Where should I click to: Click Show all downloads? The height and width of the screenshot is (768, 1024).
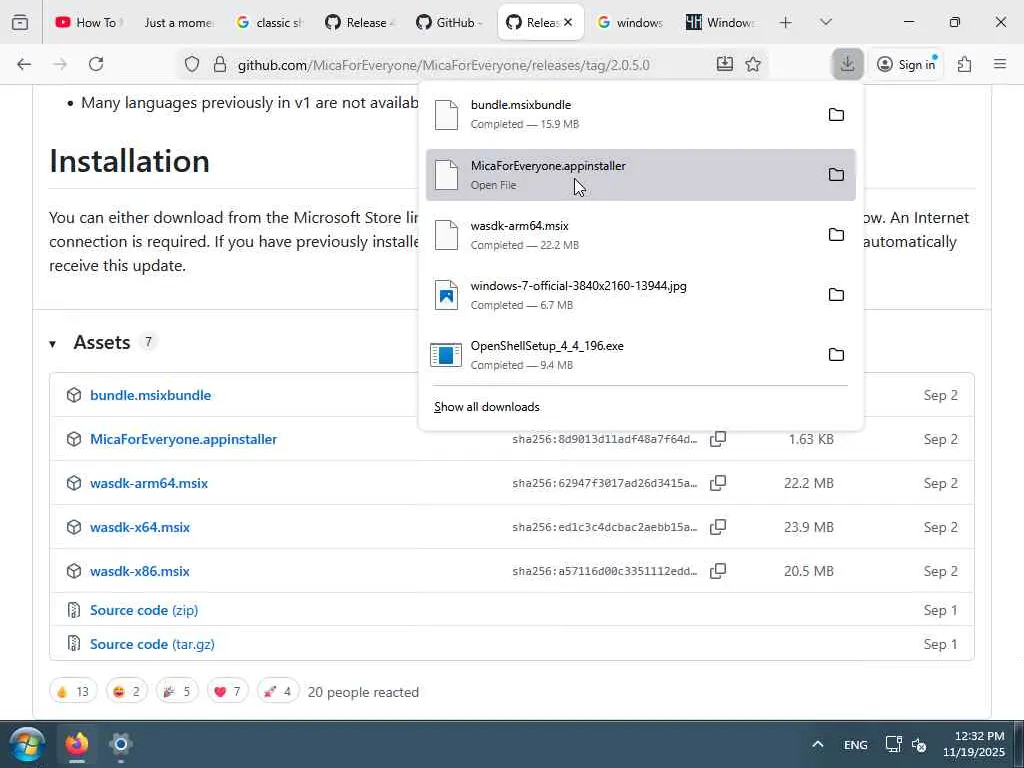(487, 407)
